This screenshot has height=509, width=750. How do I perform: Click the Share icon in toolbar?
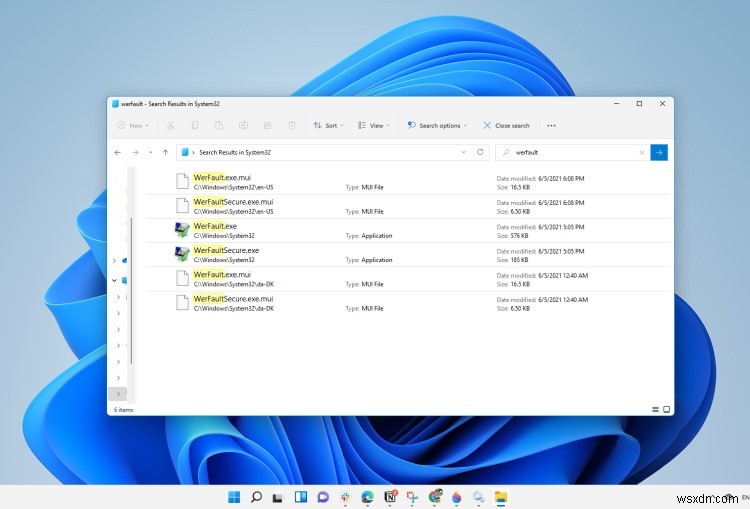pyautogui.click(x=267, y=125)
